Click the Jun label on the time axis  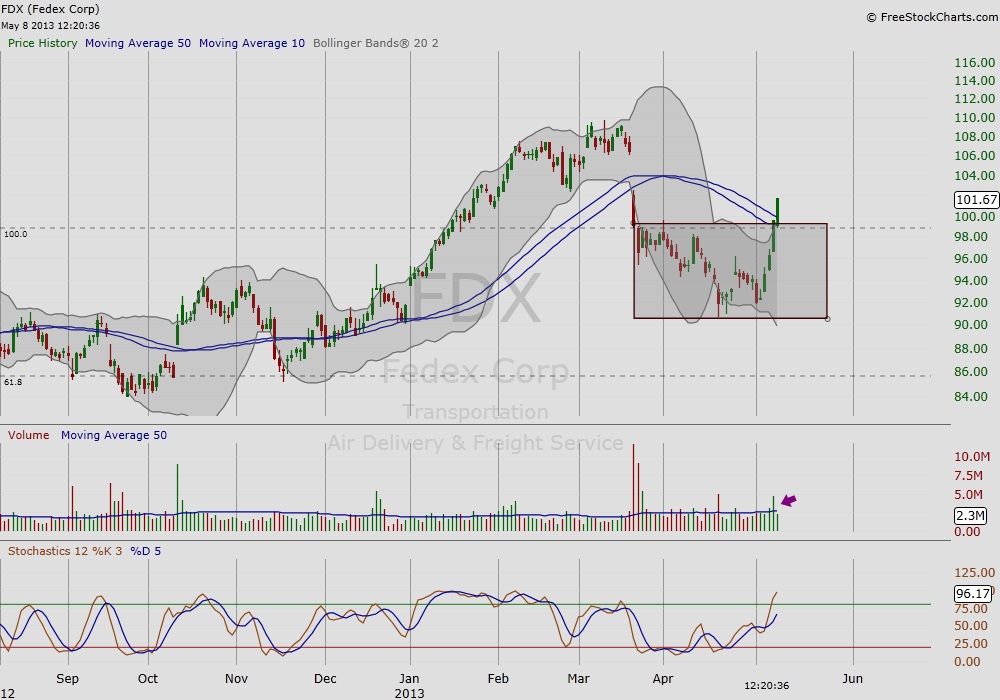(853, 678)
